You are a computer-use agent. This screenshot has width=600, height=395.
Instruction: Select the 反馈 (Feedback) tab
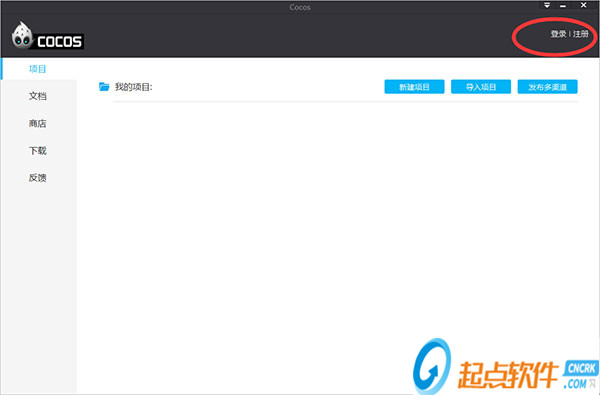[38, 178]
